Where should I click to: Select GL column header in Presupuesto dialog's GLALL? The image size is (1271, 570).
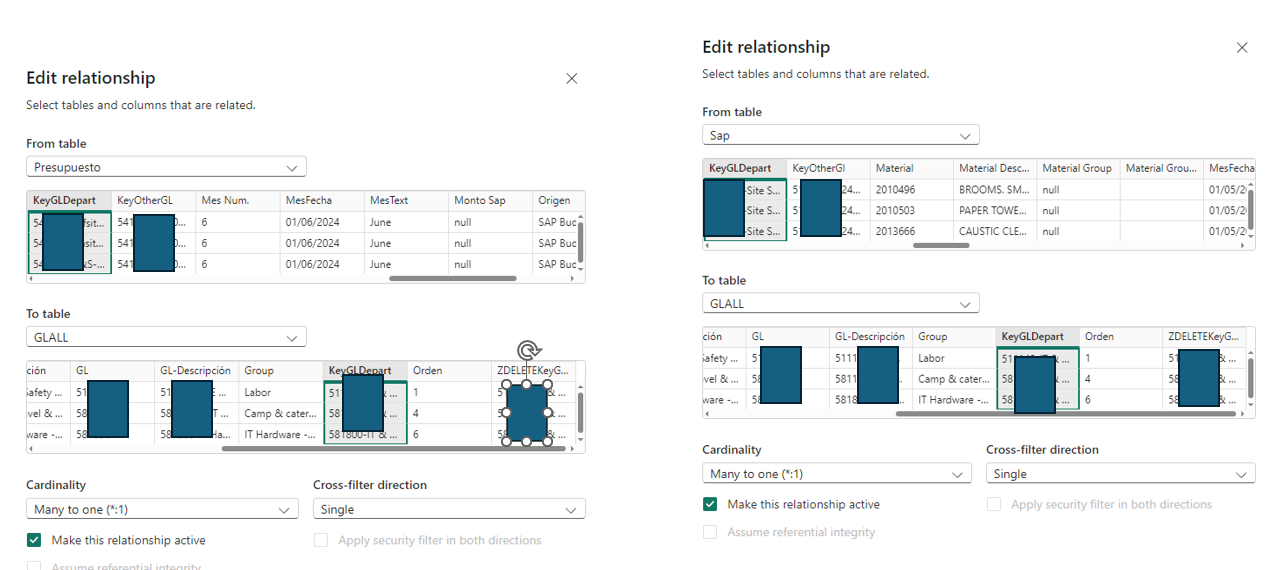[x=110, y=370]
